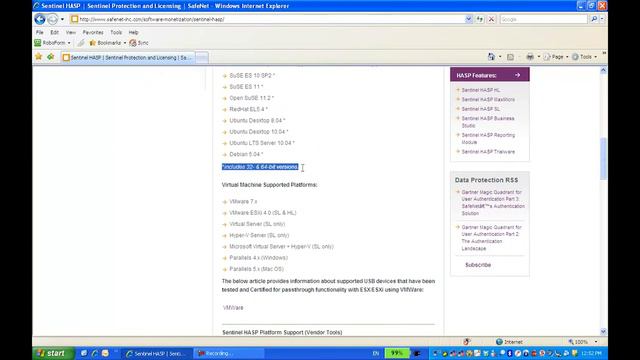
Task: Click the popup blocker status bar icon
Action: coord(467,342)
